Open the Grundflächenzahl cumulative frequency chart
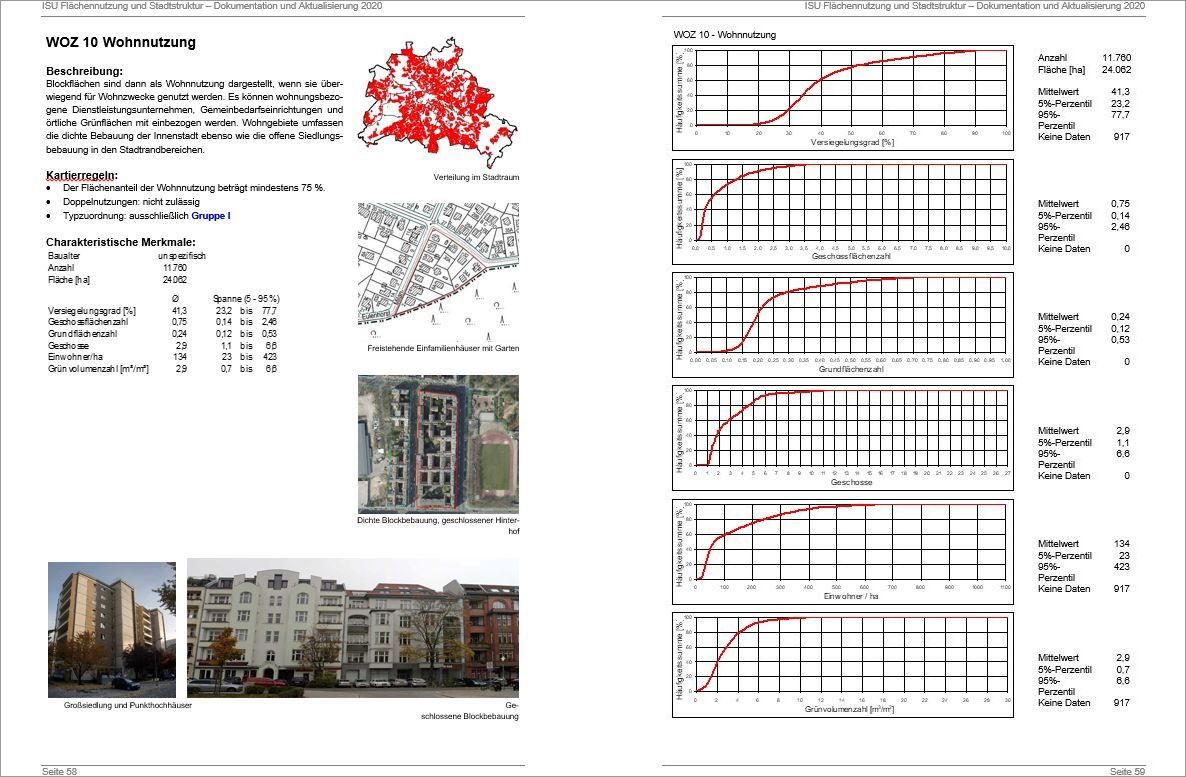This screenshot has height=777, width=1186. 843,325
